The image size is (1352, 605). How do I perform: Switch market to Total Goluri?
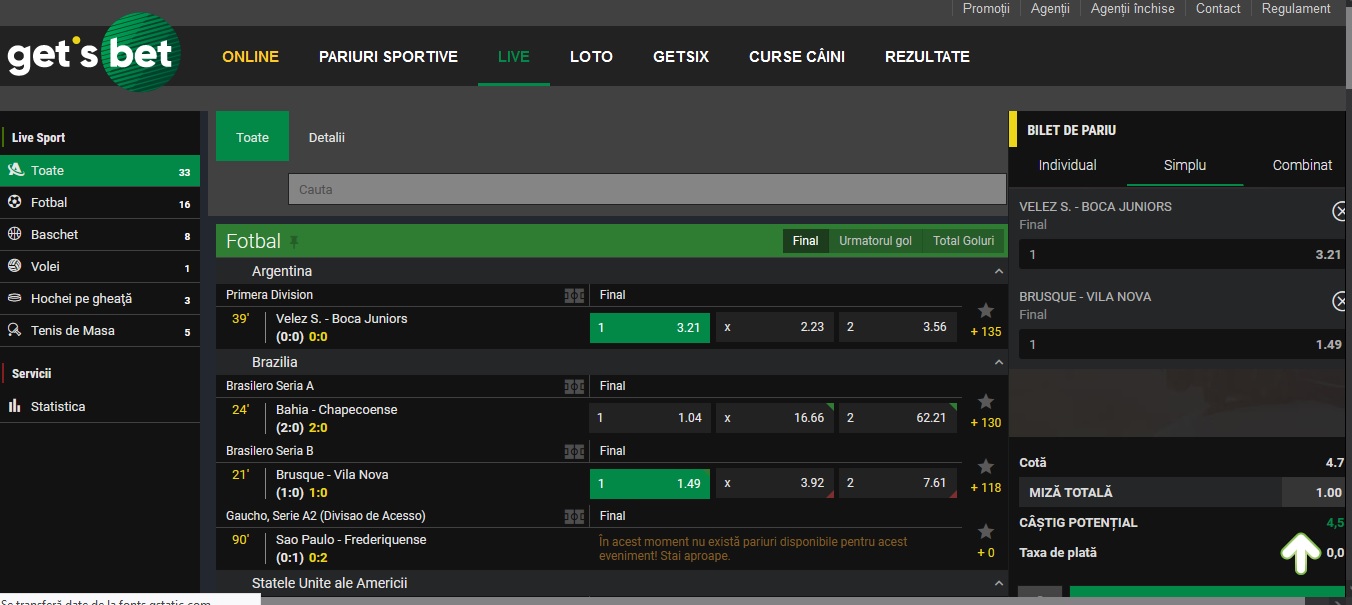pos(964,241)
